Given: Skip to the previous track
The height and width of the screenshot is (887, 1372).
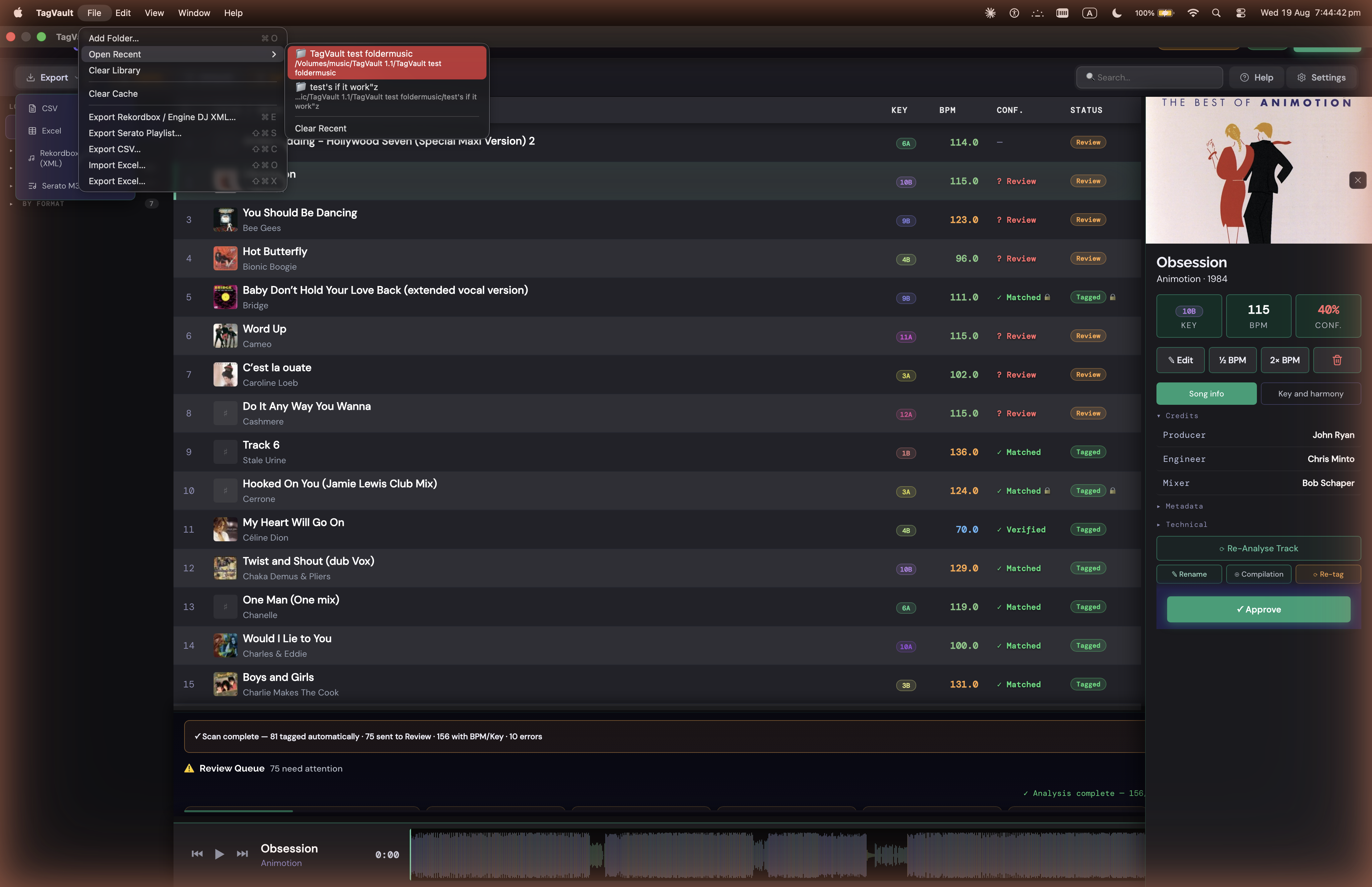Looking at the screenshot, I should [197, 854].
